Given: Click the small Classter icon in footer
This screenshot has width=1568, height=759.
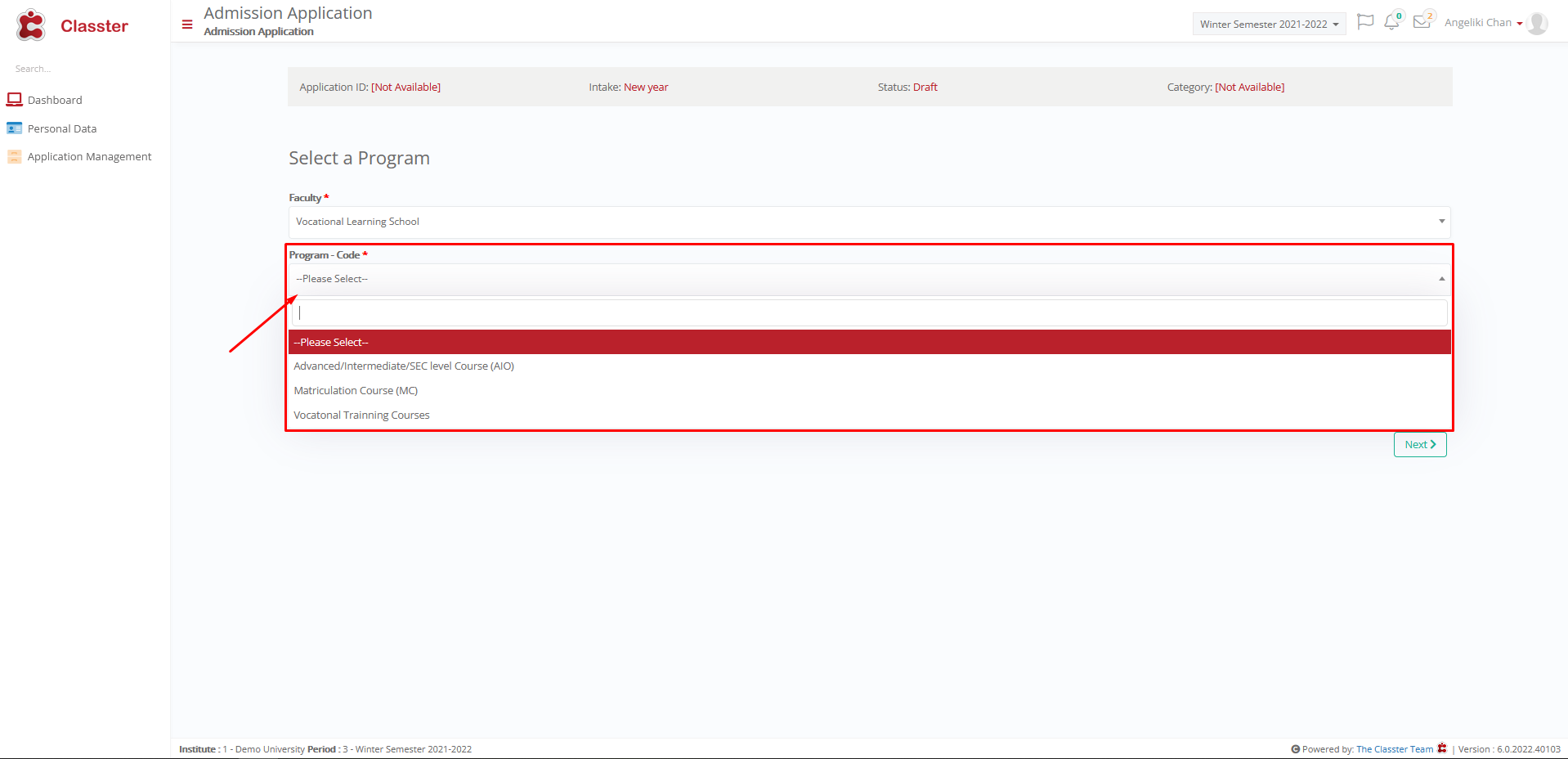Looking at the screenshot, I should click(1442, 748).
